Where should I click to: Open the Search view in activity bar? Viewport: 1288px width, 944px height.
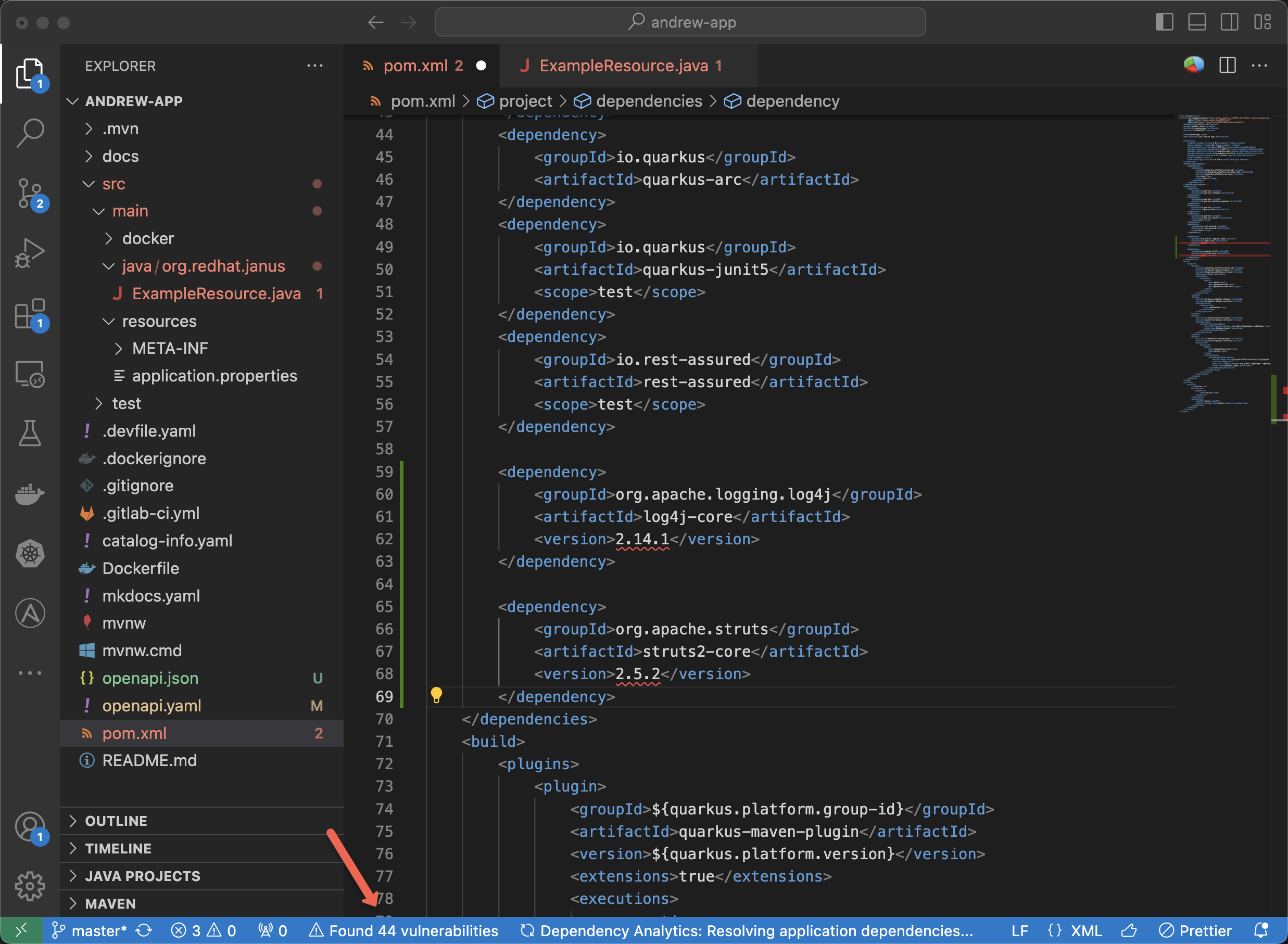[30, 133]
